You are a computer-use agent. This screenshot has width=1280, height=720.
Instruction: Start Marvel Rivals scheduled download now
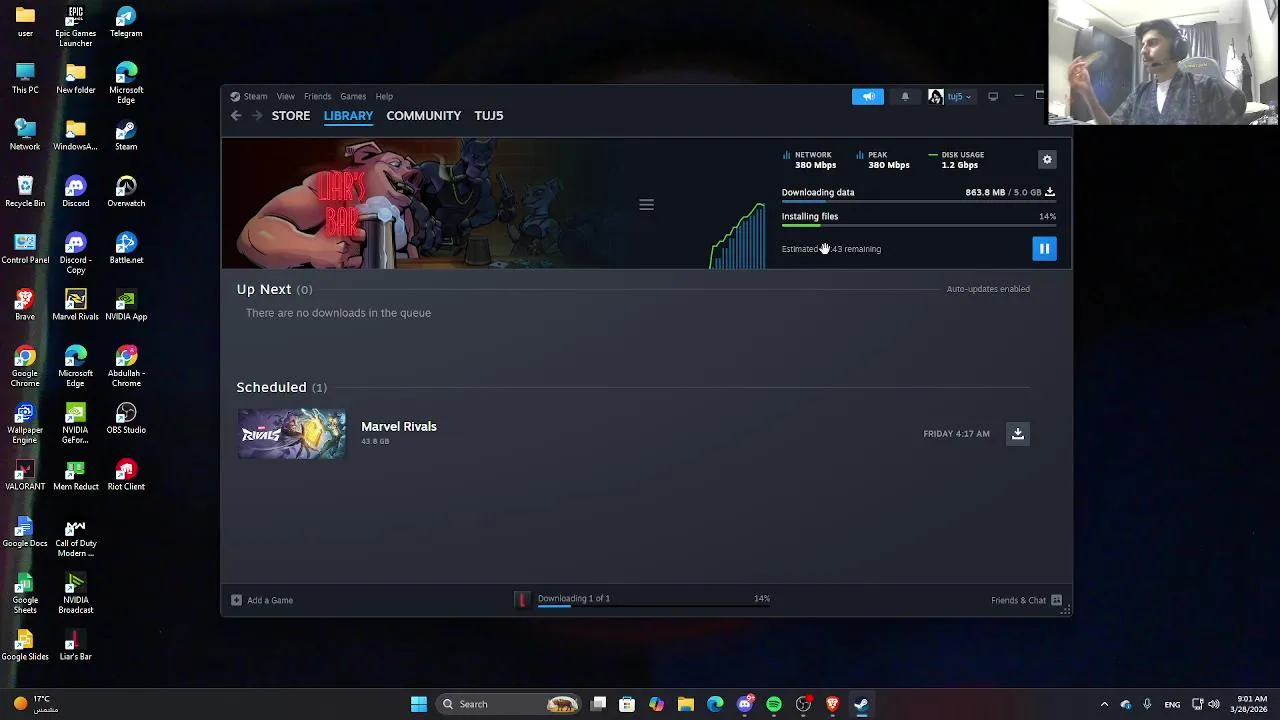point(1017,434)
